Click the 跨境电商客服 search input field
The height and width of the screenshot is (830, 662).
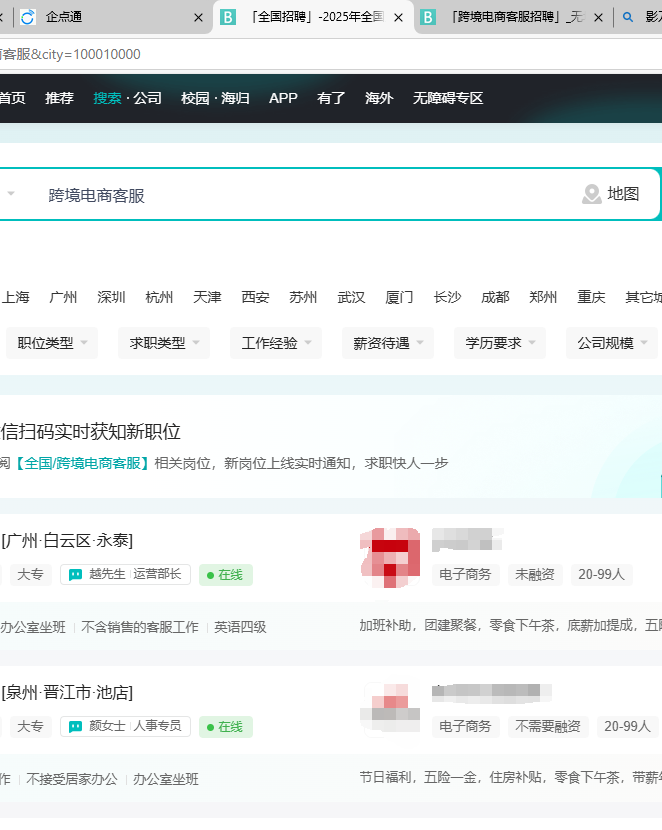tap(300, 195)
